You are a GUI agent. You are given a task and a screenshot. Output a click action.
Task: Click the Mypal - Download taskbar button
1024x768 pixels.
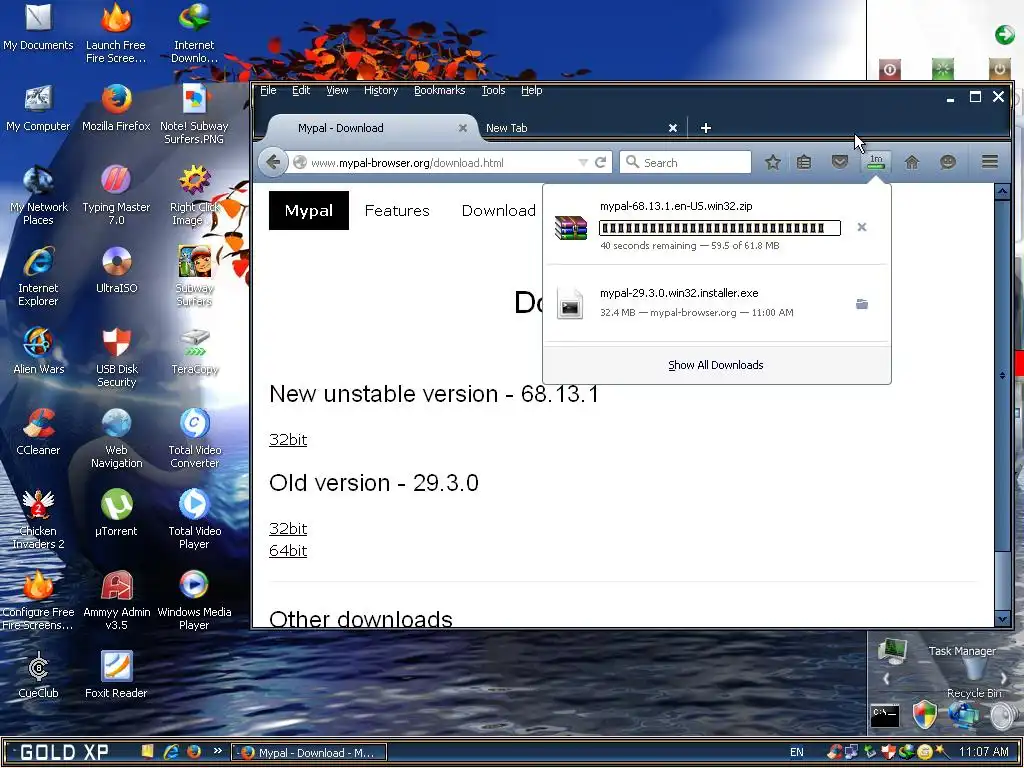click(310, 752)
